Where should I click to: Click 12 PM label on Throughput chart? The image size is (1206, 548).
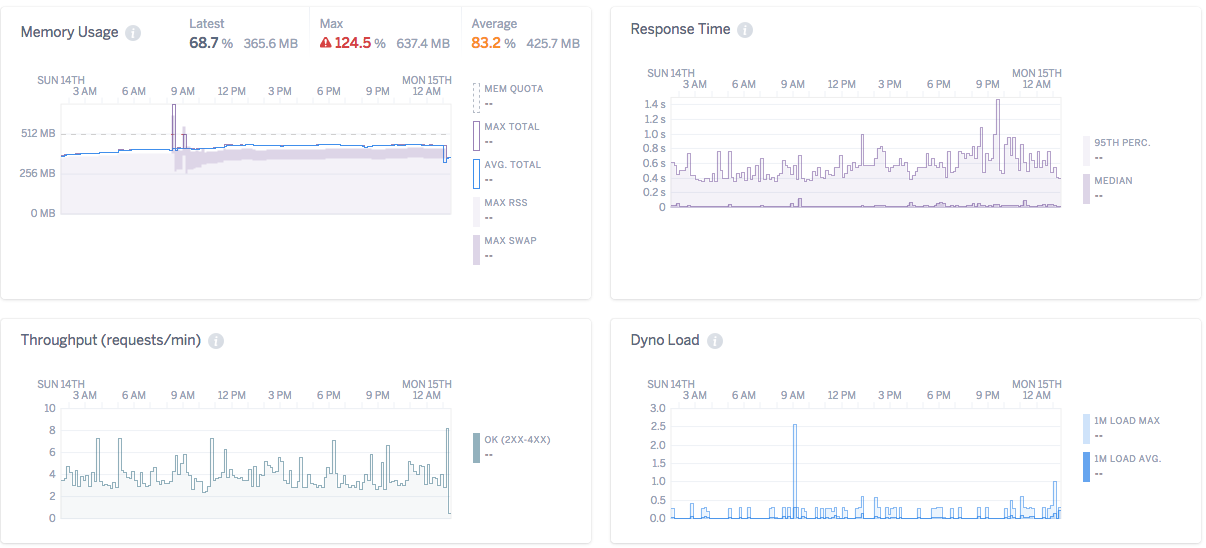pyautogui.click(x=231, y=396)
